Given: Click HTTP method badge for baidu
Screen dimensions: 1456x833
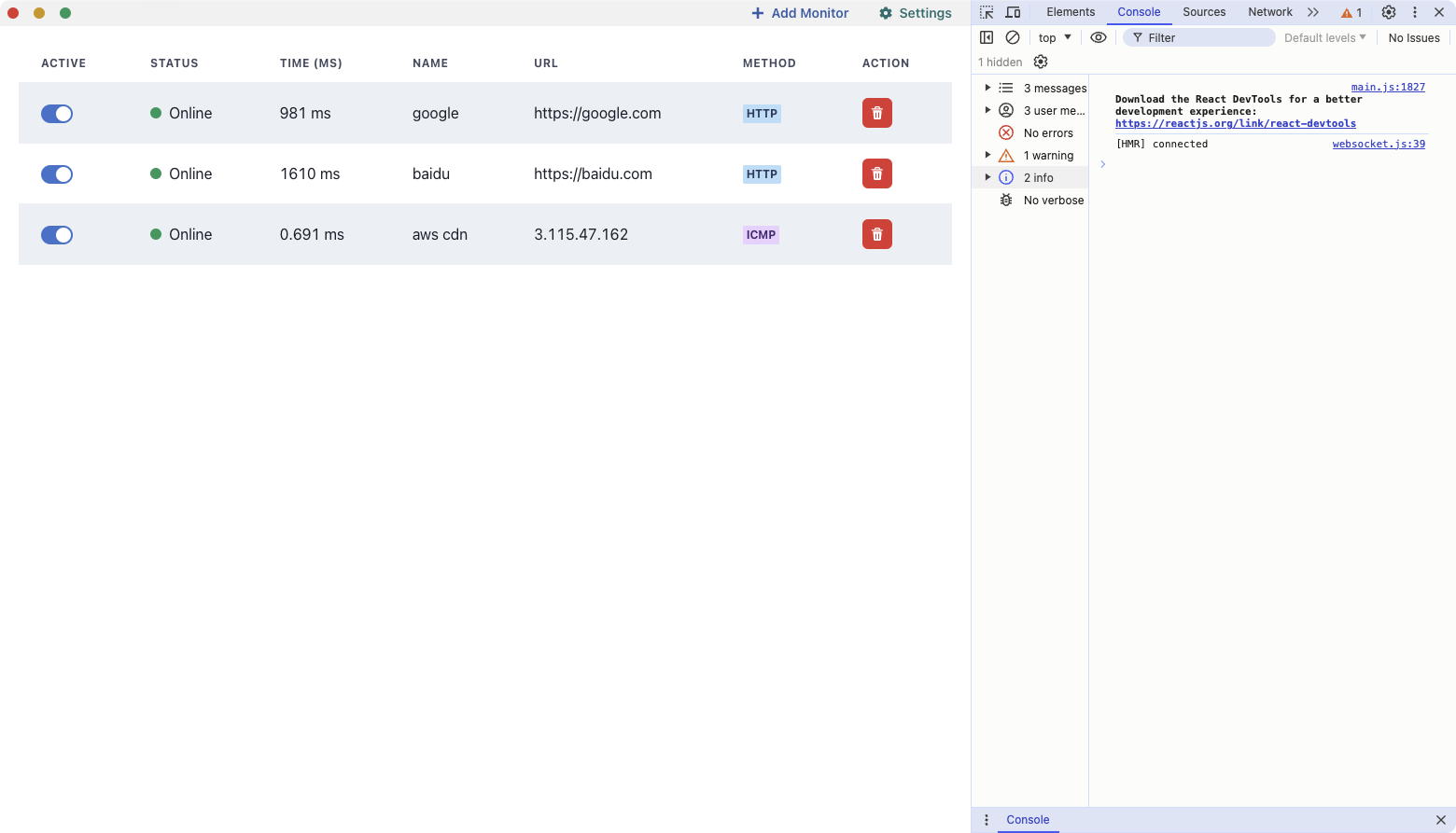Looking at the screenshot, I should 762,174.
